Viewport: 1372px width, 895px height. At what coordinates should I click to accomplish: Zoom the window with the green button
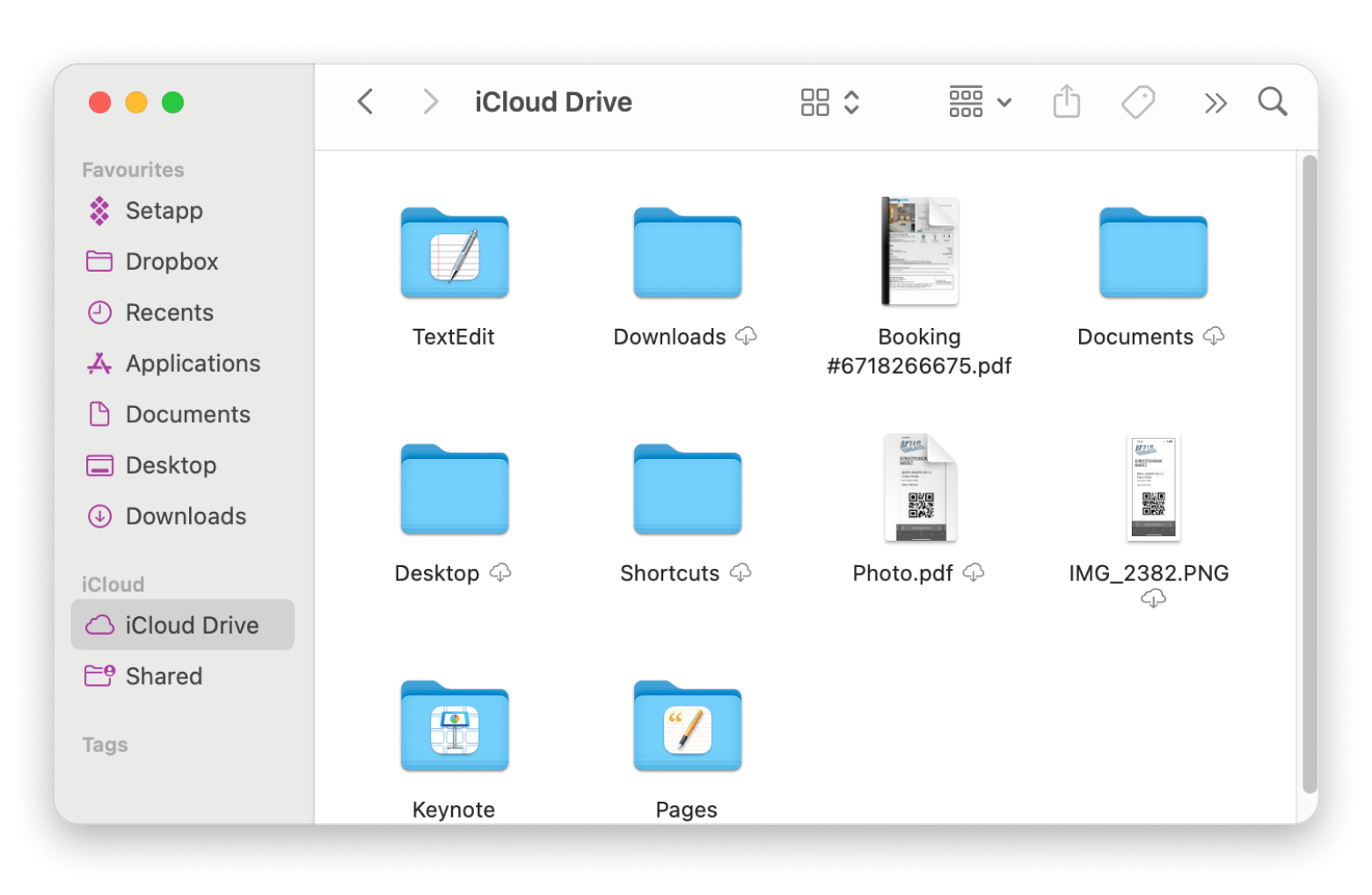[x=172, y=103]
